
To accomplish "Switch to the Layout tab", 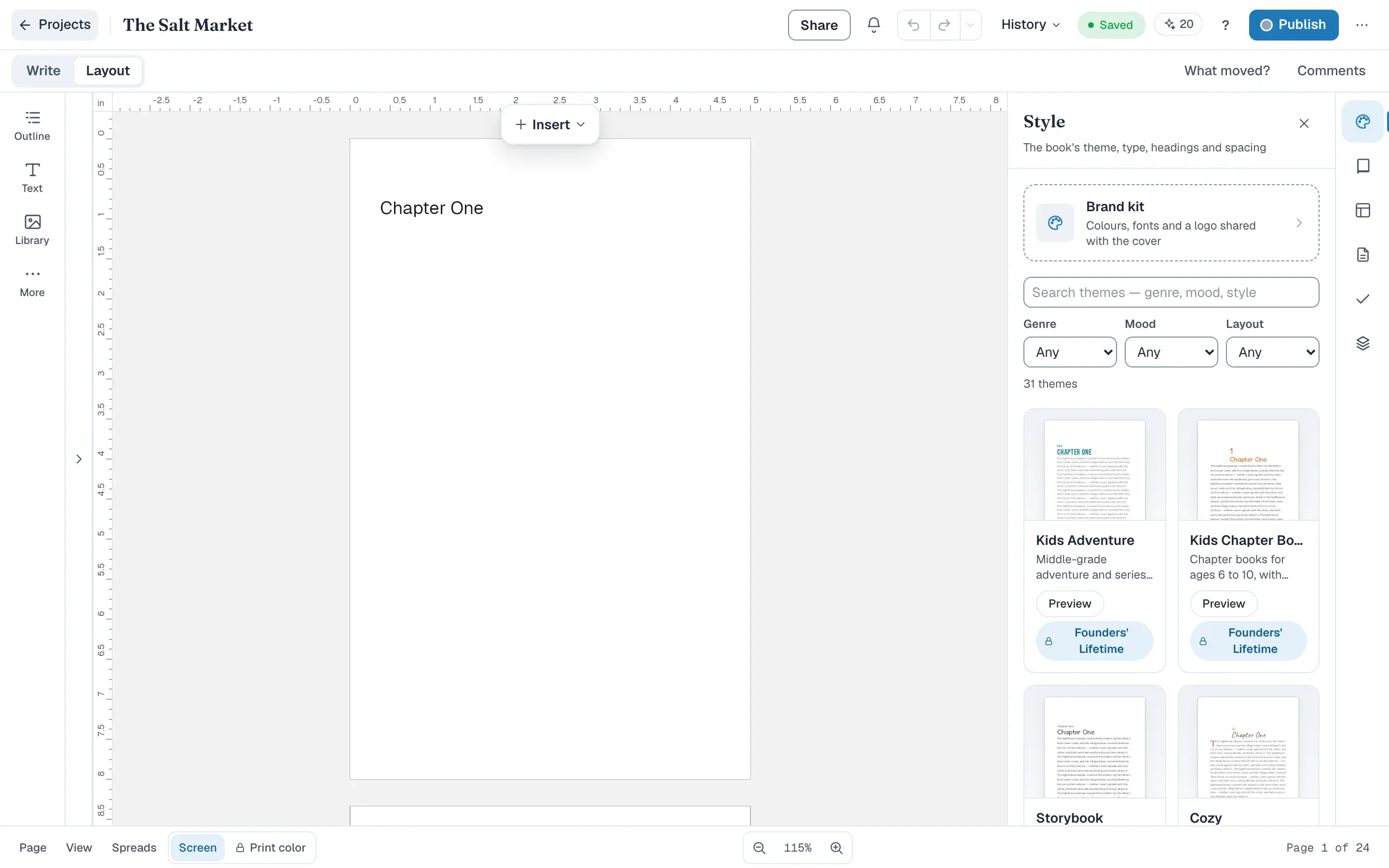I will [108, 70].
